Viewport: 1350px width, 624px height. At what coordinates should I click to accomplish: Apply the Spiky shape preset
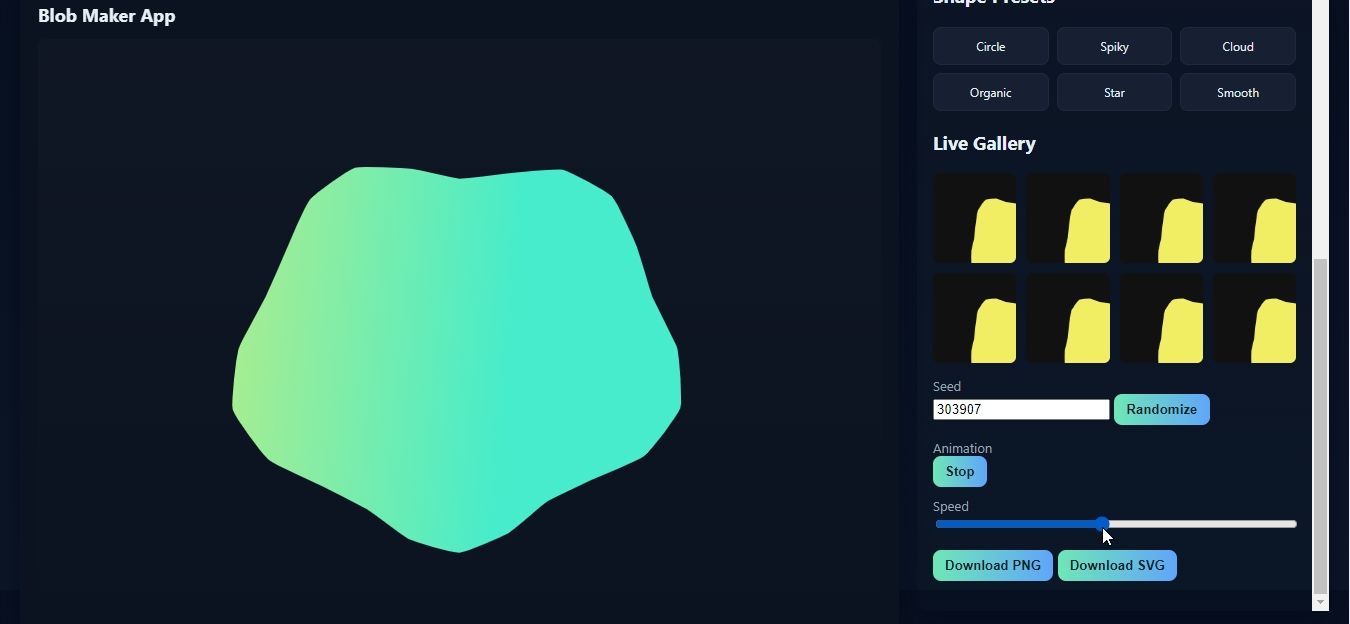[1114, 46]
